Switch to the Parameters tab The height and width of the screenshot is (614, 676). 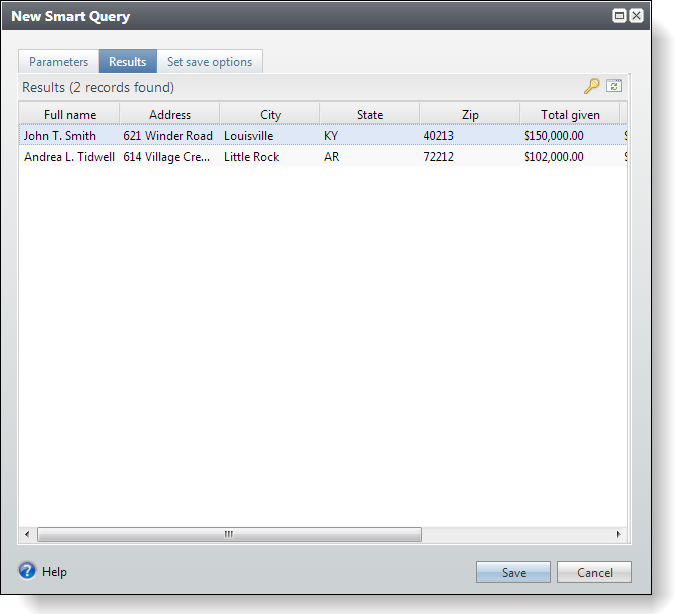(58, 62)
